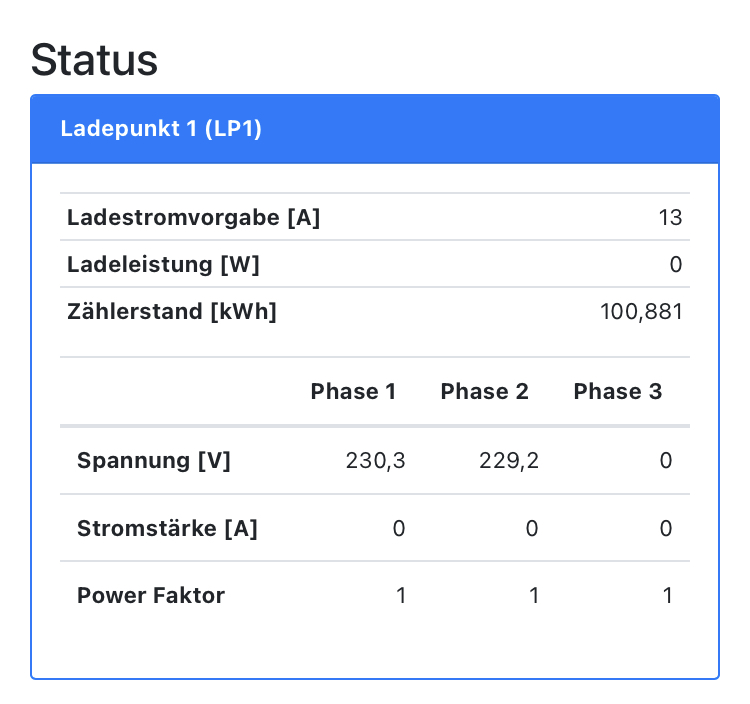
Task: Select the Phase 3 voltage value
Action: [666, 461]
